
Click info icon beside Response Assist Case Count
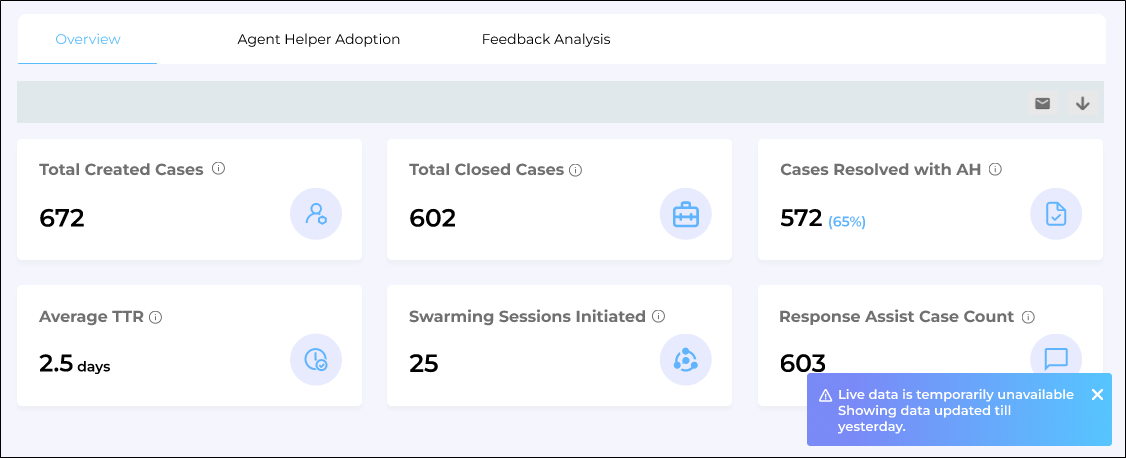(x=1028, y=317)
